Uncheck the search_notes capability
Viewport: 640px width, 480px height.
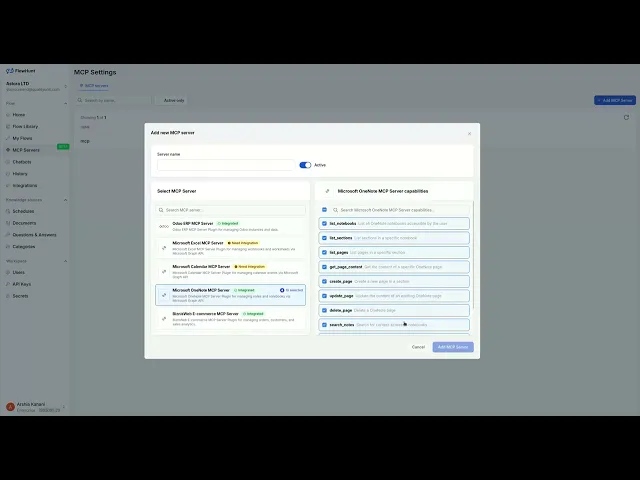tap(324, 325)
